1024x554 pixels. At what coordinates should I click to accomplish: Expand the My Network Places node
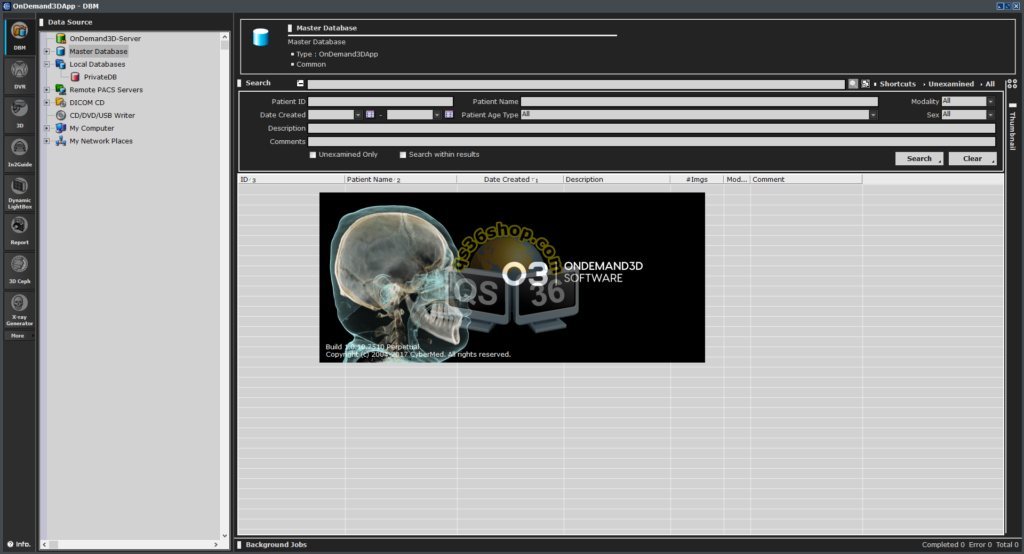47,141
